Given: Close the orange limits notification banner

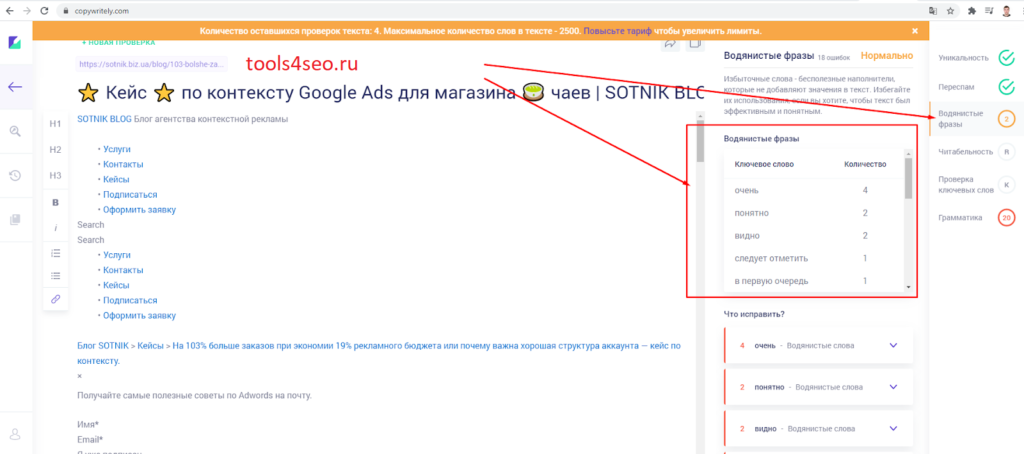Looking at the screenshot, I should coord(915,31).
